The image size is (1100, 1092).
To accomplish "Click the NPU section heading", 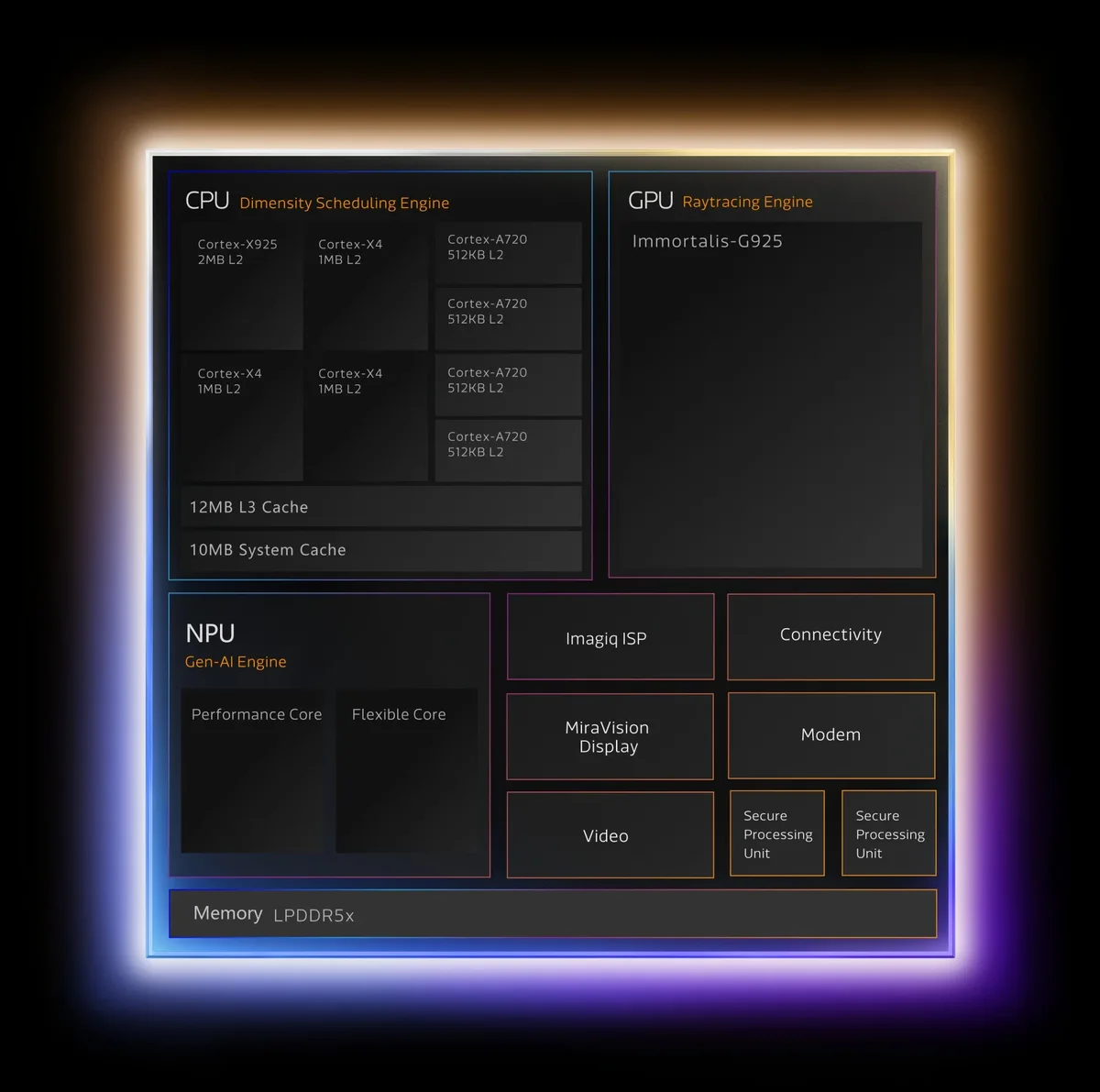I will (x=210, y=634).
